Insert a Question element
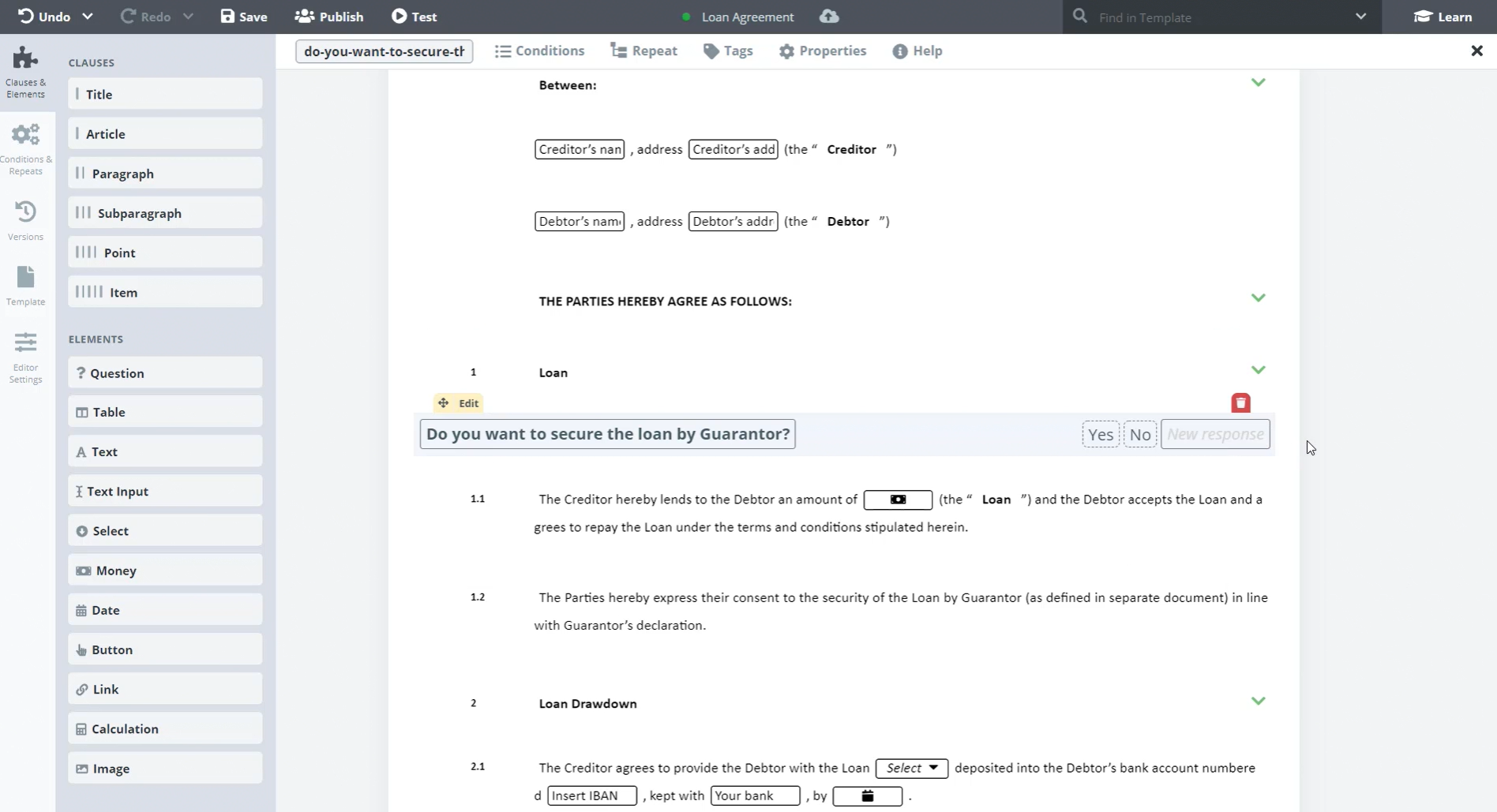This screenshot has width=1497, height=812. click(x=165, y=372)
